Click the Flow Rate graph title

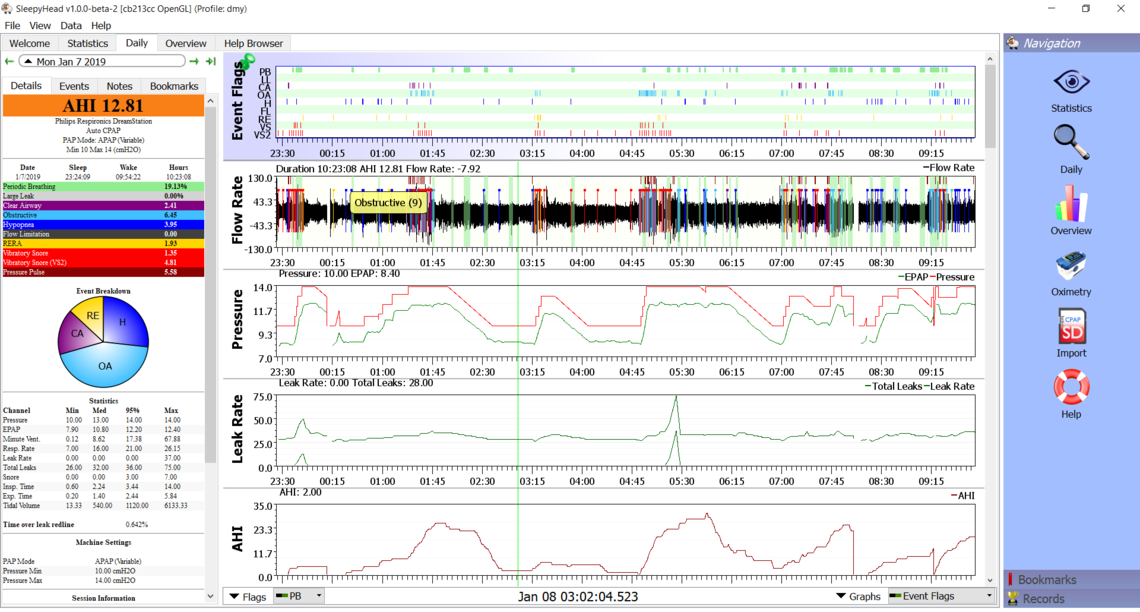point(236,210)
